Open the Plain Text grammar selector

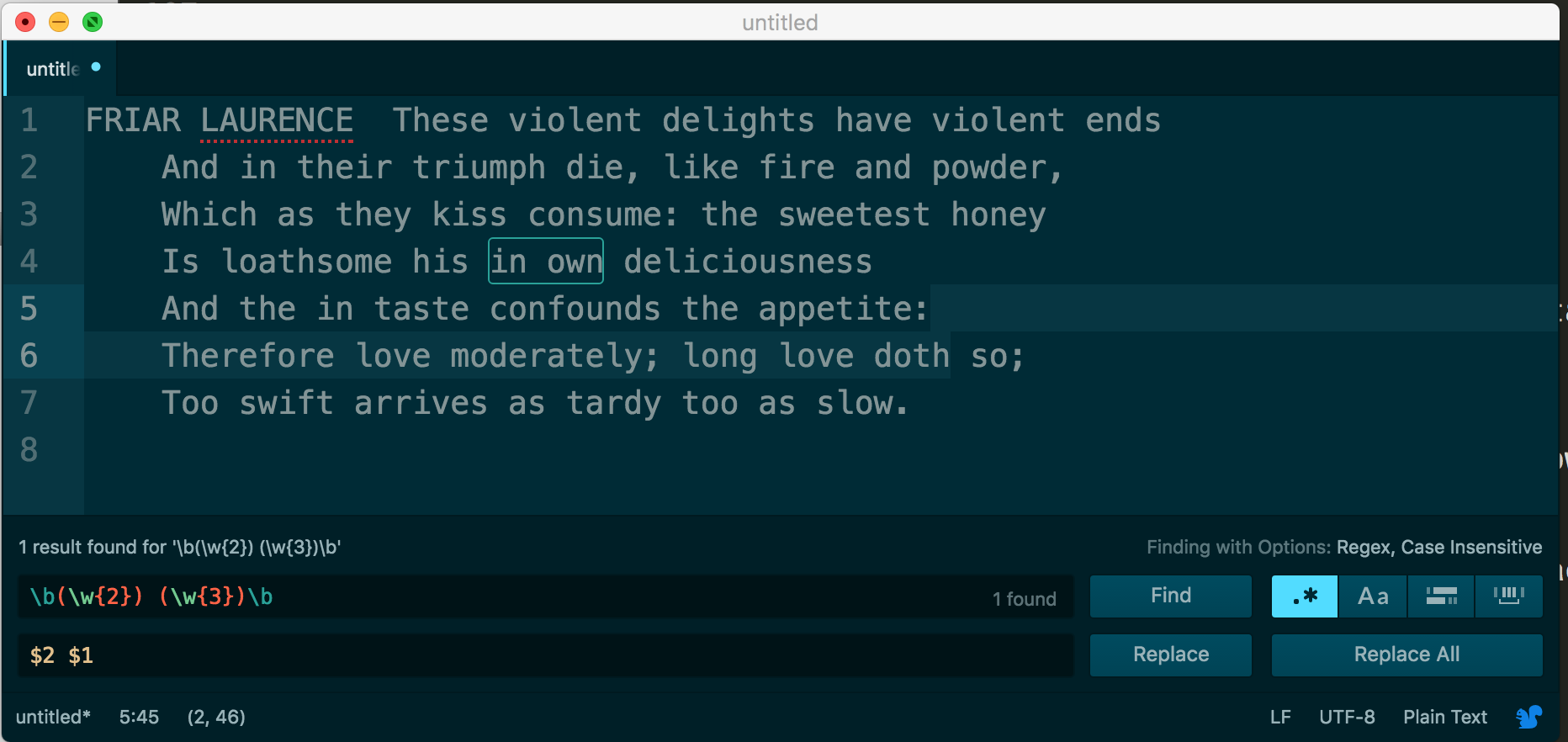[1445, 717]
